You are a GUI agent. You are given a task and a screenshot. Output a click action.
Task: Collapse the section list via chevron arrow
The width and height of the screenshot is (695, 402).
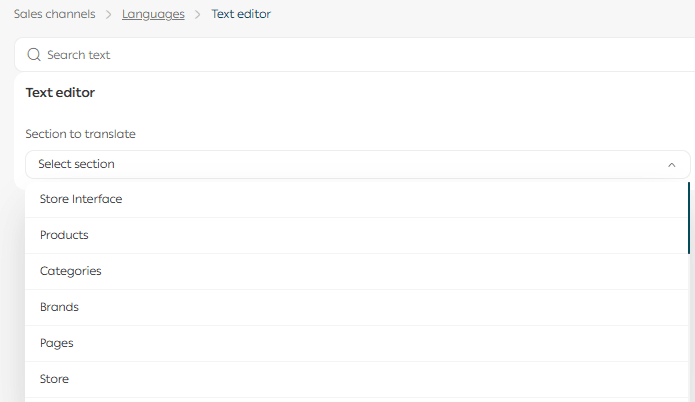671,165
